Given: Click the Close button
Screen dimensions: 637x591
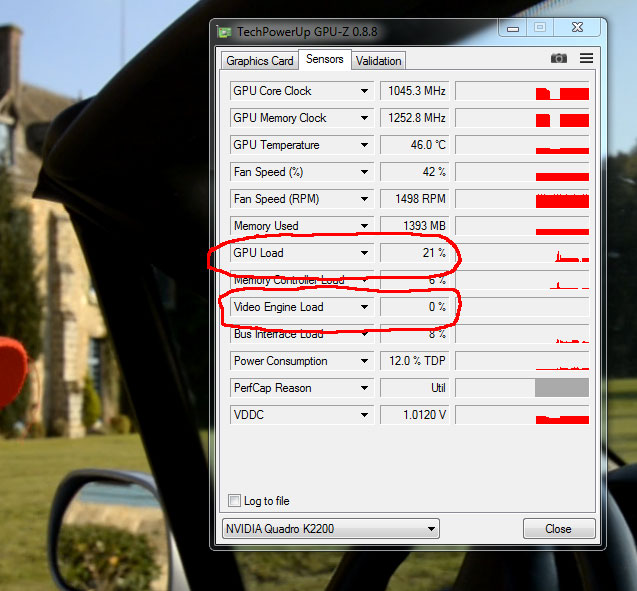Looking at the screenshot, I should [x=559, y=528].
